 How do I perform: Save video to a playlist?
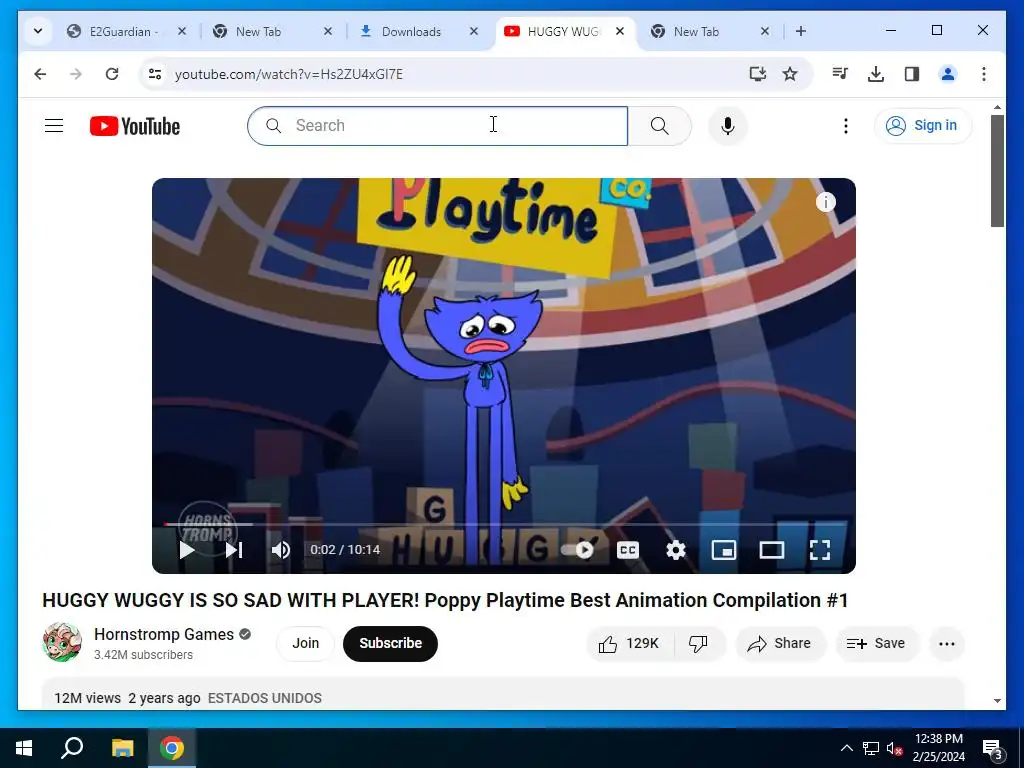coord(876,644)
